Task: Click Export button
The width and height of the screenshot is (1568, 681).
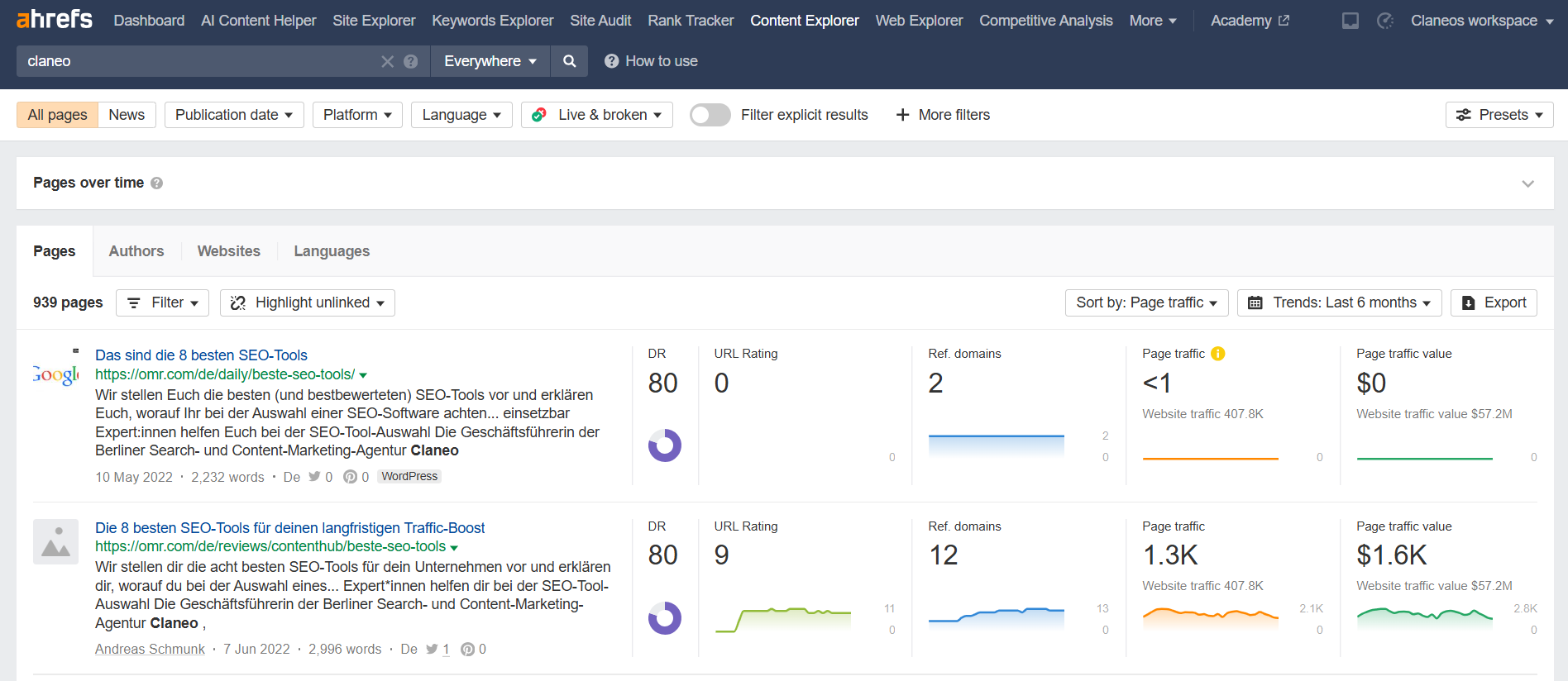Action: pyautogui.click(x=1494, y=302)
